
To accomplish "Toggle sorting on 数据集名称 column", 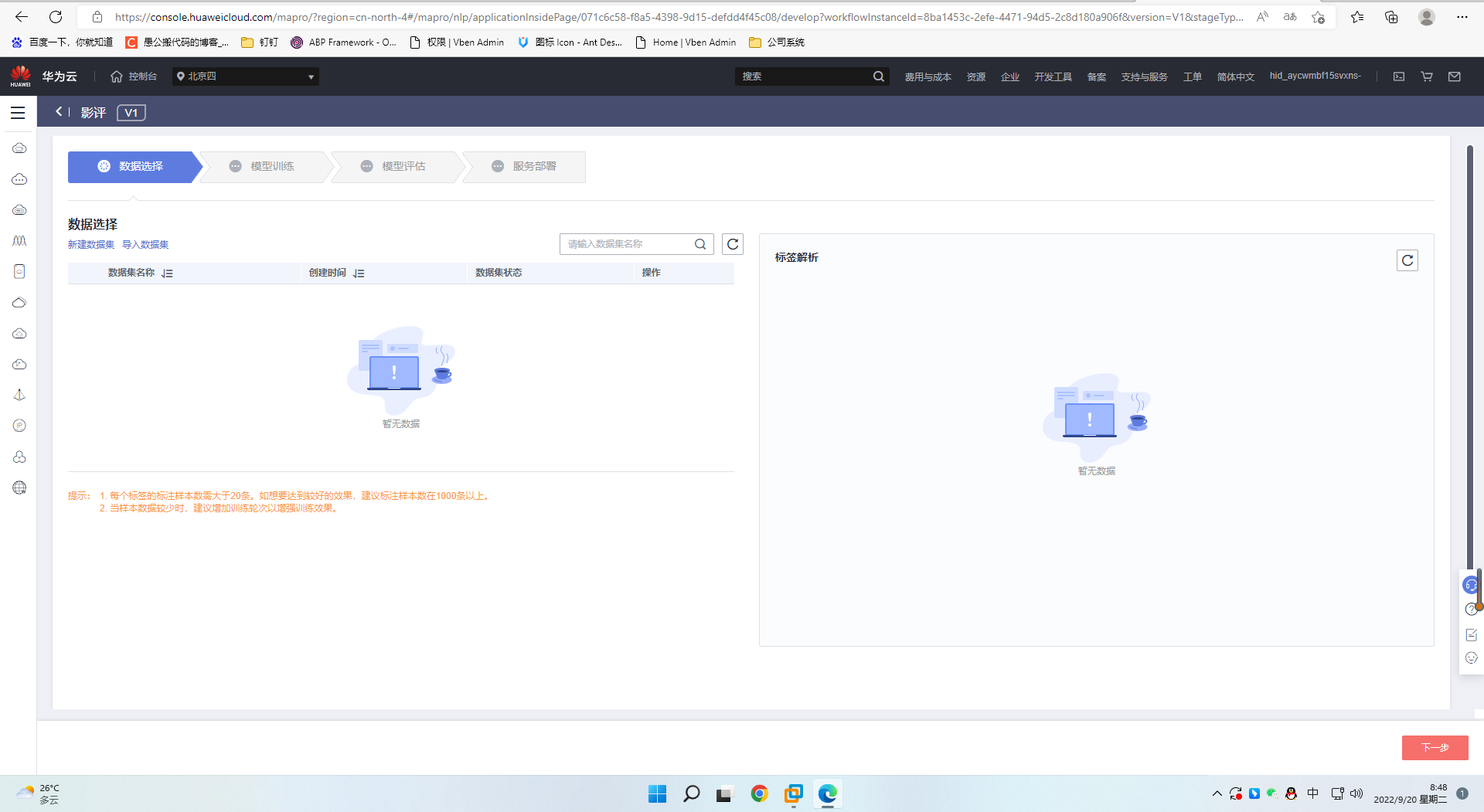I will click(168, 273).
